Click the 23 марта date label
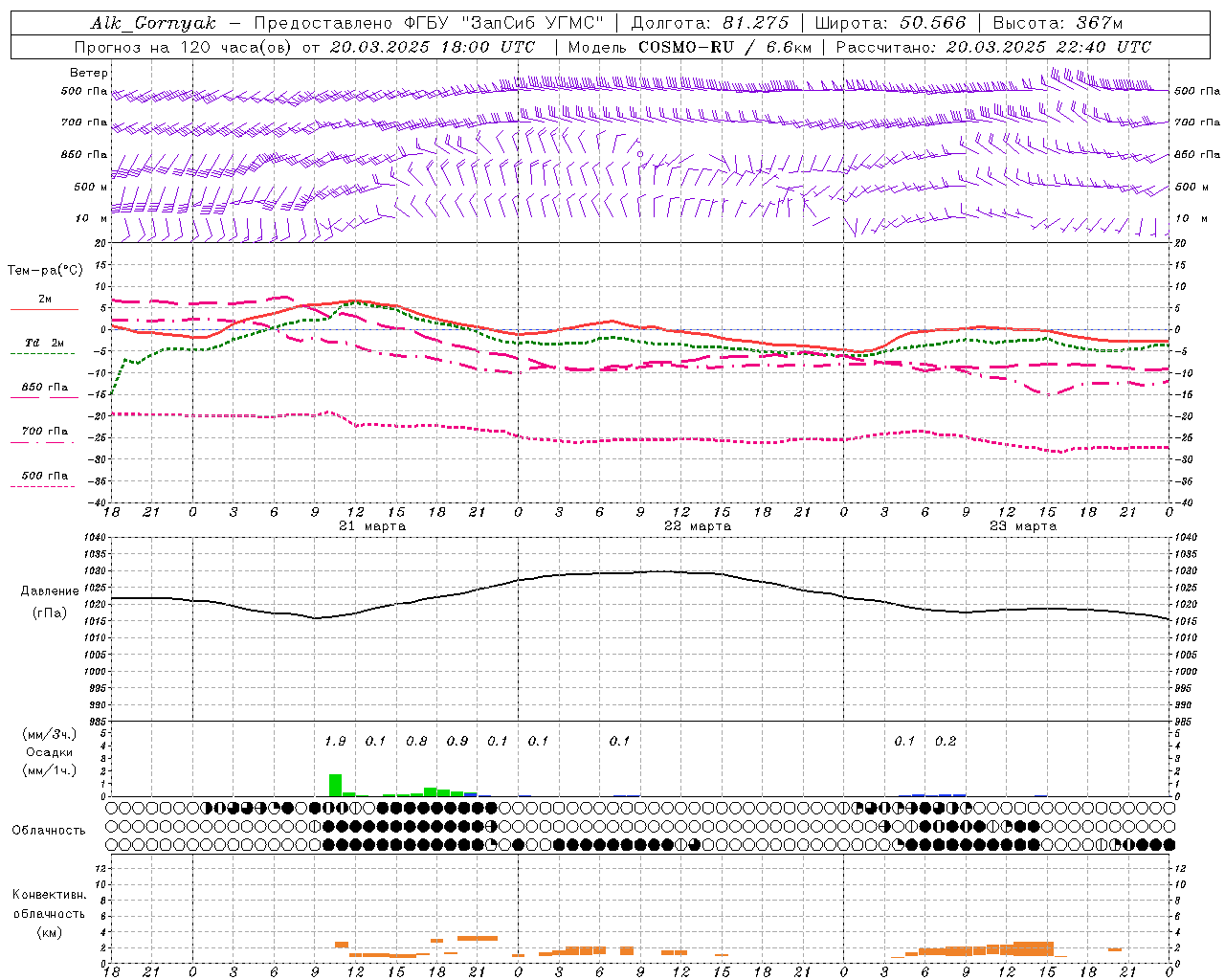Image resolution: width=1225 pixels, height=980 pixels. 1023,526
